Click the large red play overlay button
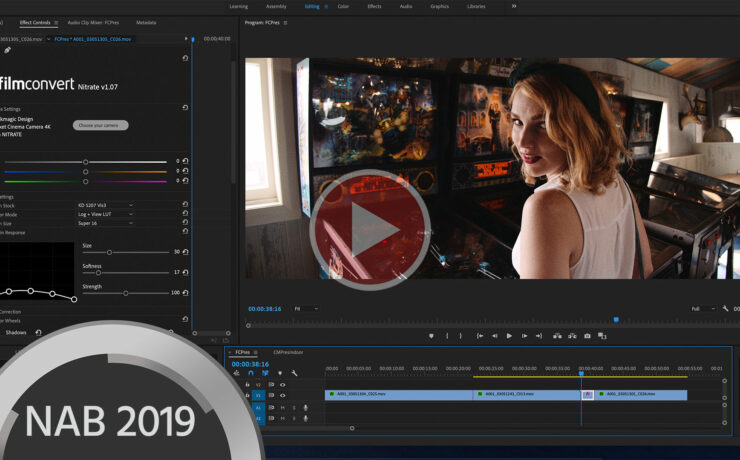740x460 pixels. (x=370, y=230)
